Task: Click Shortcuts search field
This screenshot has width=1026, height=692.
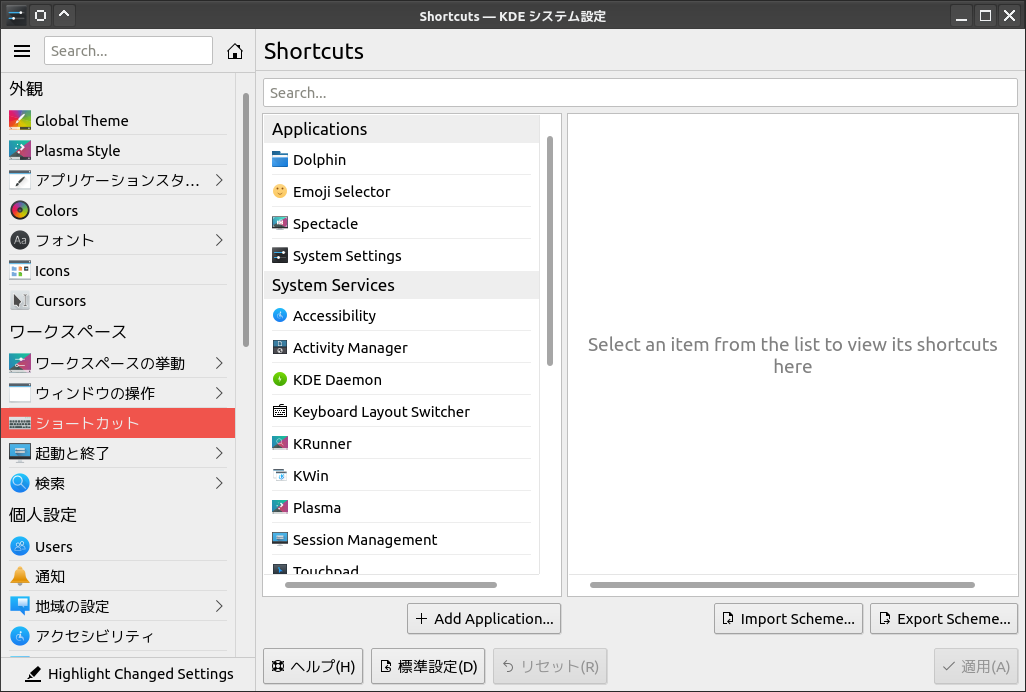Action: pos(640,93)
